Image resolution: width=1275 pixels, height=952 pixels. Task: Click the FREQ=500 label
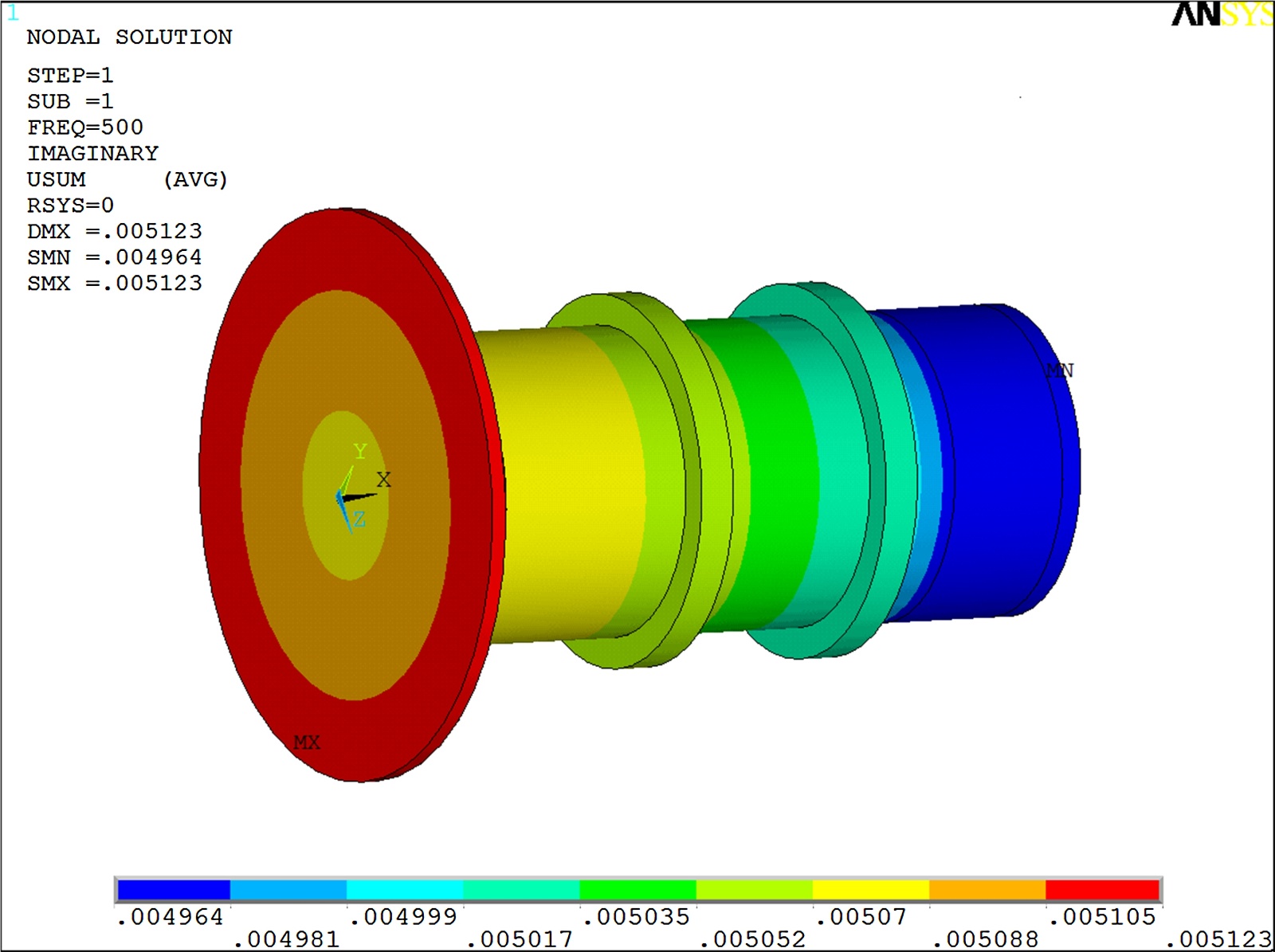[85, 127]
